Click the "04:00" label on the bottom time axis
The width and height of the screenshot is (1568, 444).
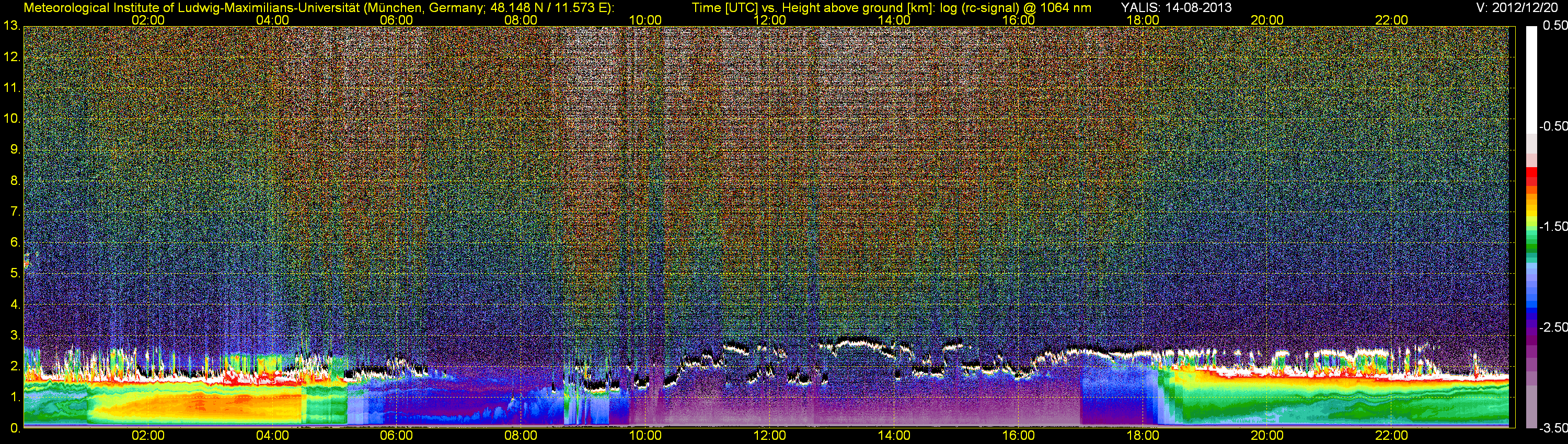click(272, 436)
